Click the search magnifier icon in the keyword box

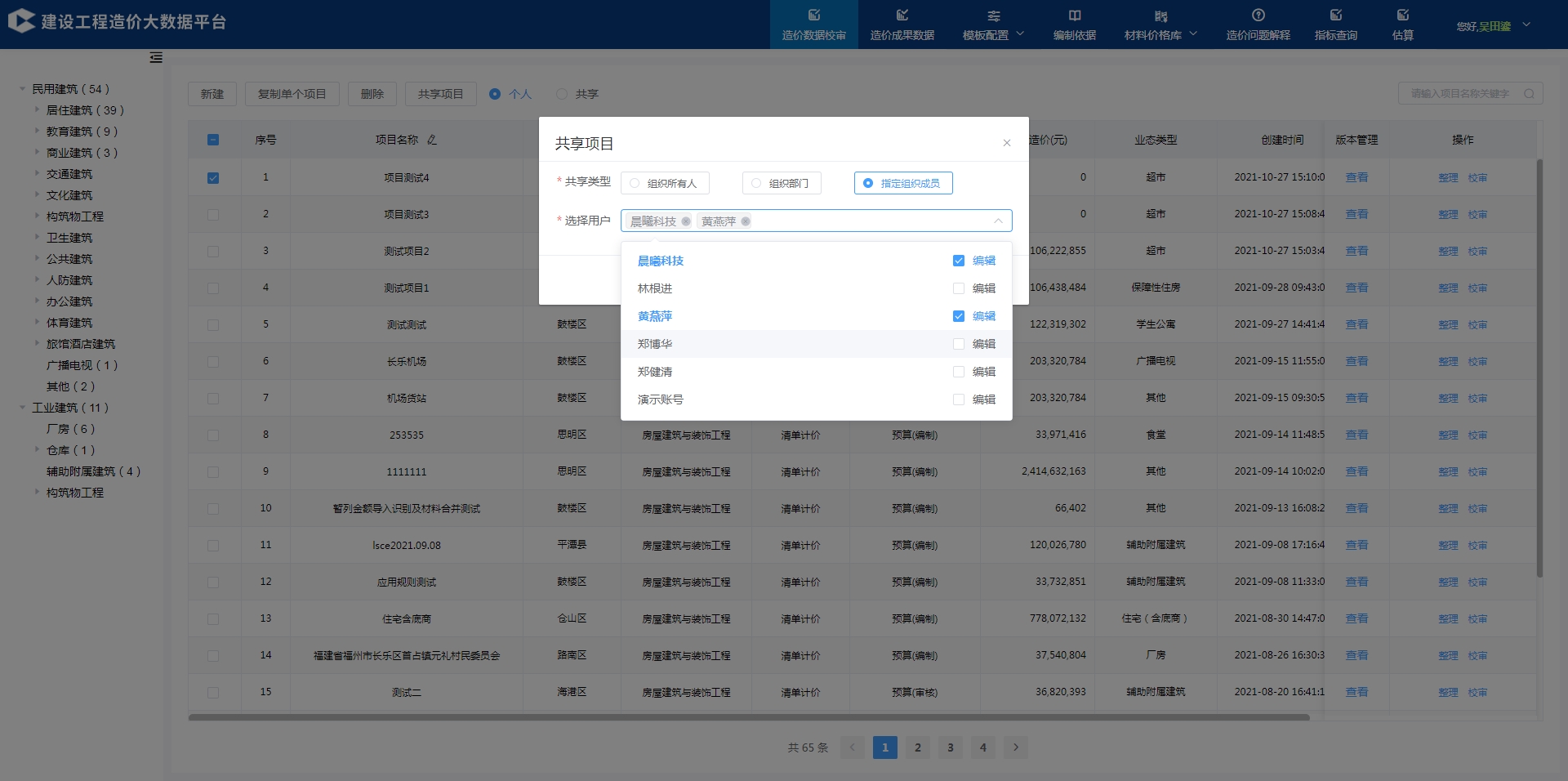(x=1529, y=94)
